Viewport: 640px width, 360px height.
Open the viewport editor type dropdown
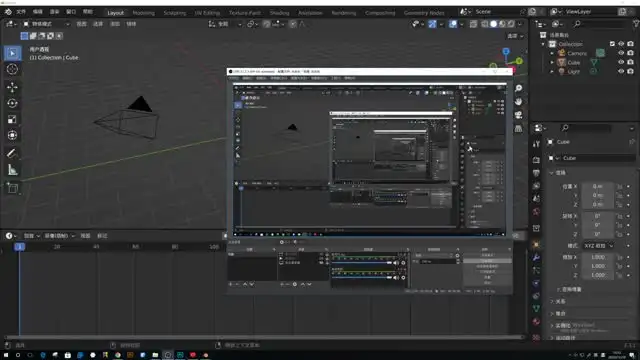[x=11, y=24]
